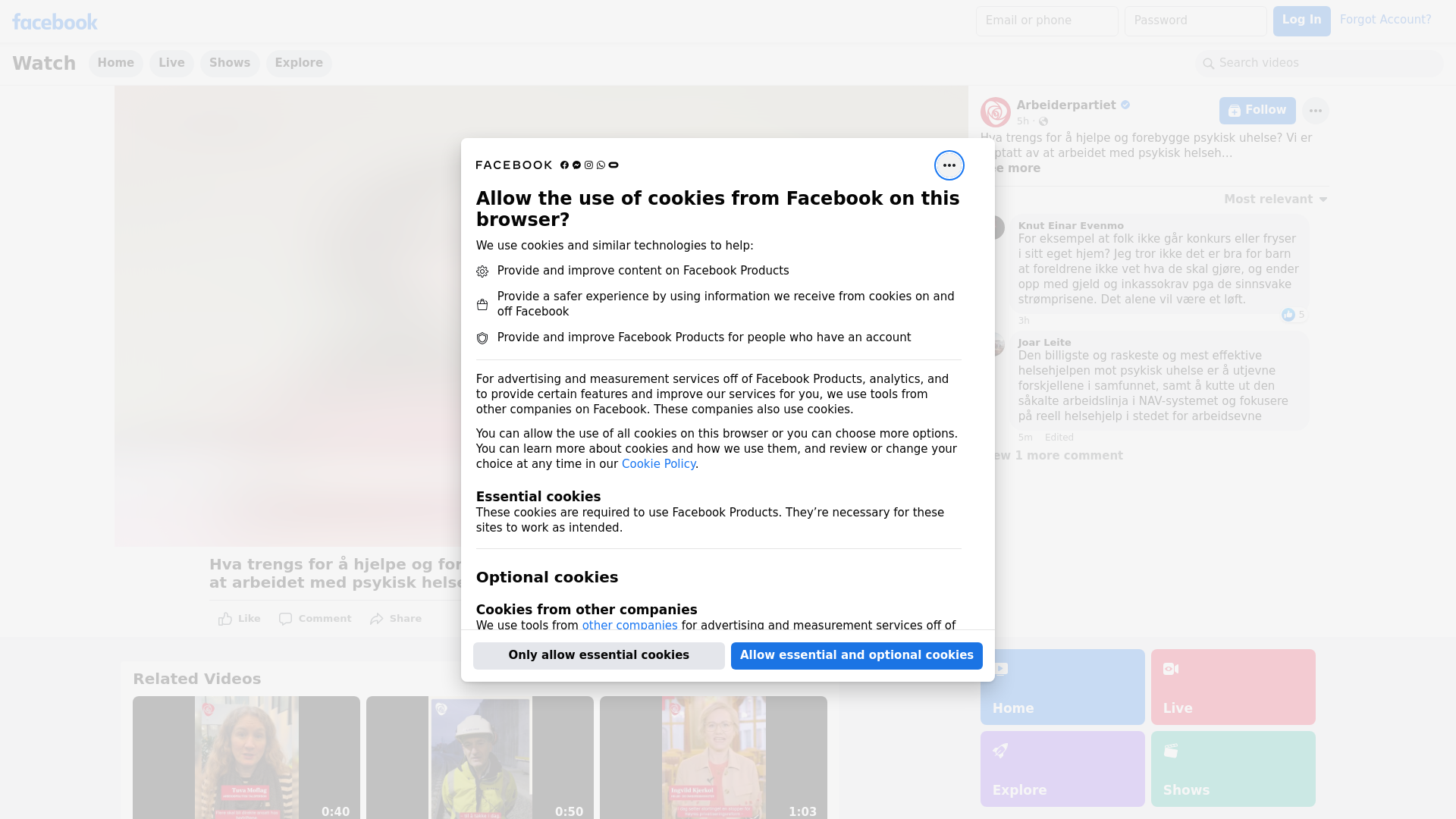Expand the Most relevant comment sort dropdown

pyautogui.click(x=1276, y=199)
